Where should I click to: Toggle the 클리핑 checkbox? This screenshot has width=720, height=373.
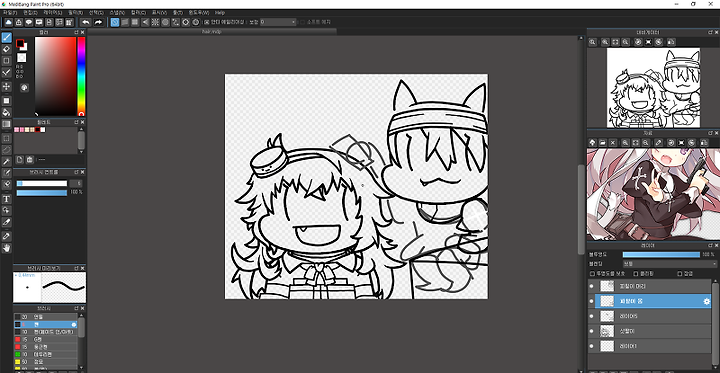coord(636,273)
